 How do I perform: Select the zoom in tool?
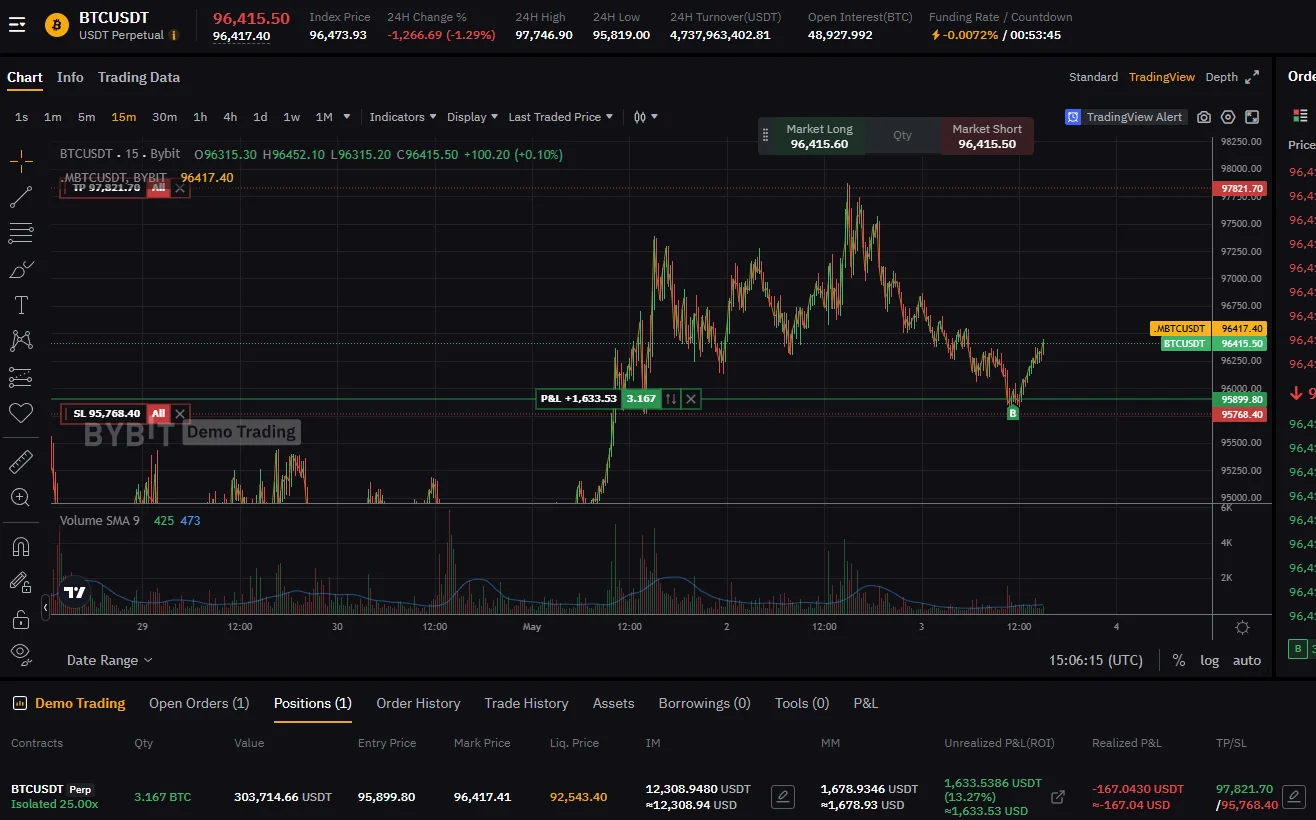point(21,497)
